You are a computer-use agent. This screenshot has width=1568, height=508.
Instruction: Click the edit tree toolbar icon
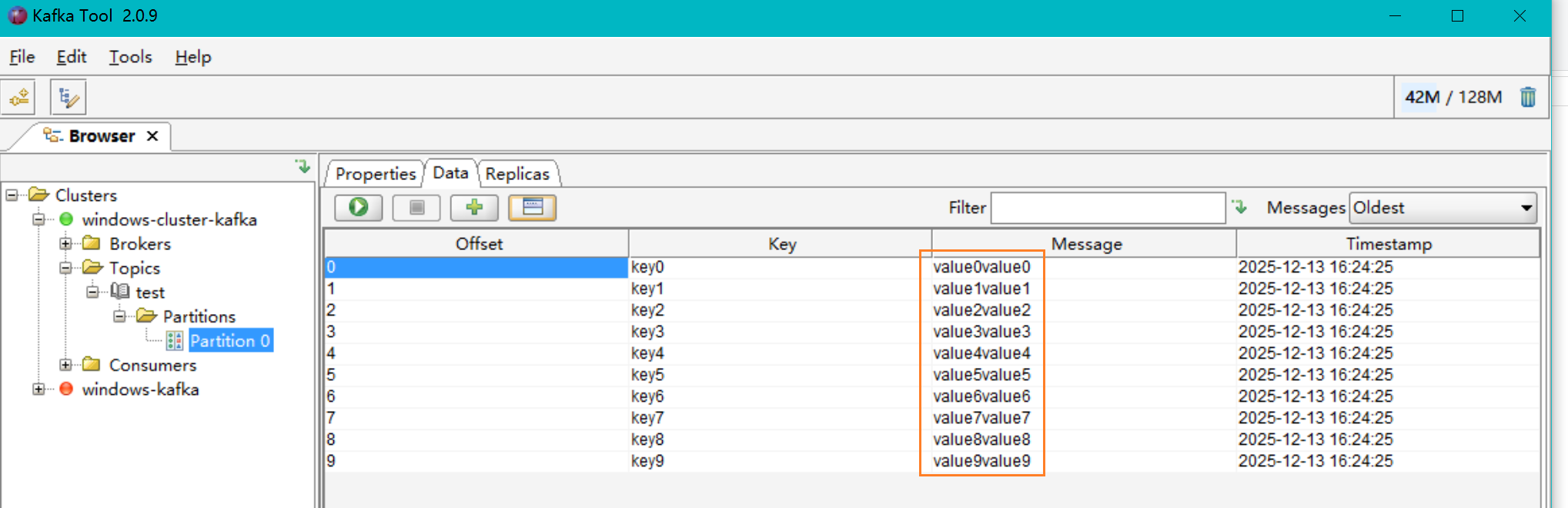(69, 98)
